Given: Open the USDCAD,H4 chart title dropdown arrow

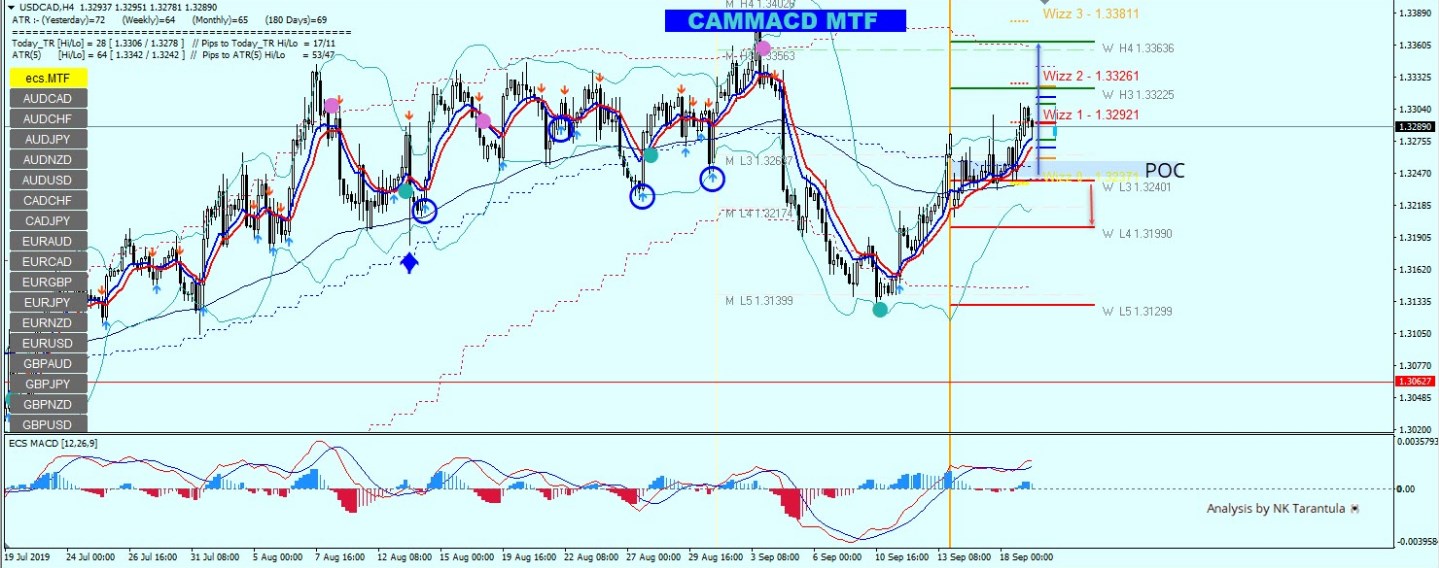Looking at the screenshot, I should [11, 7].
